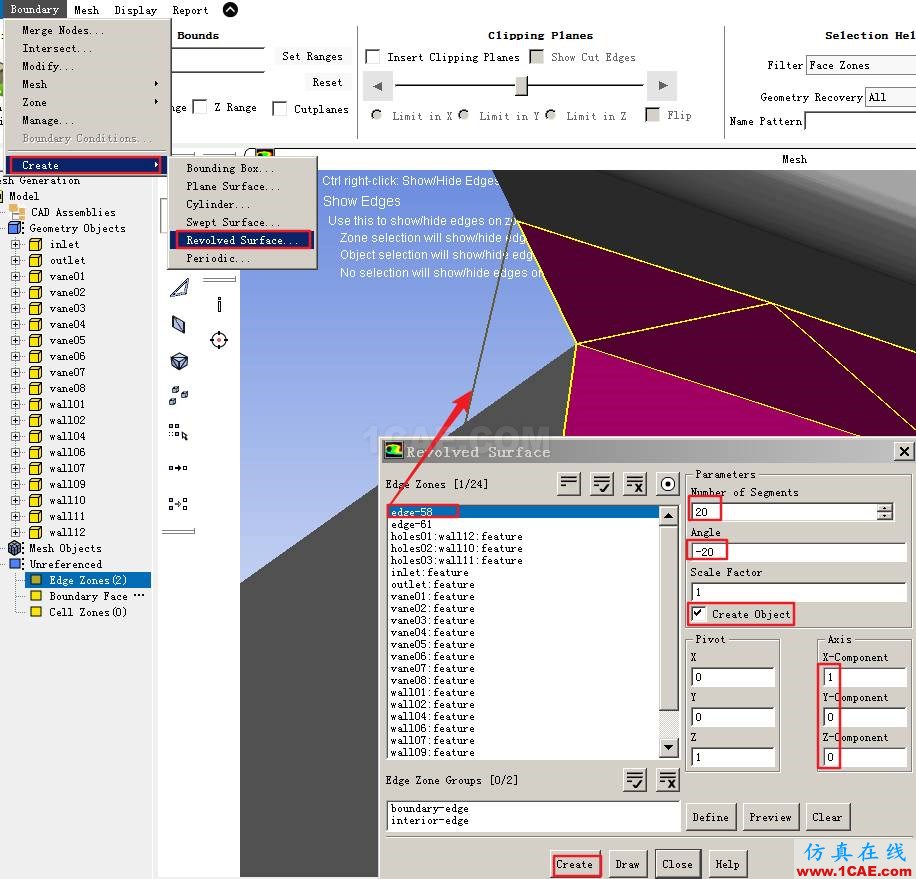Open the Display menu
Screen dimensions: 916x879
tap(136, 10)
